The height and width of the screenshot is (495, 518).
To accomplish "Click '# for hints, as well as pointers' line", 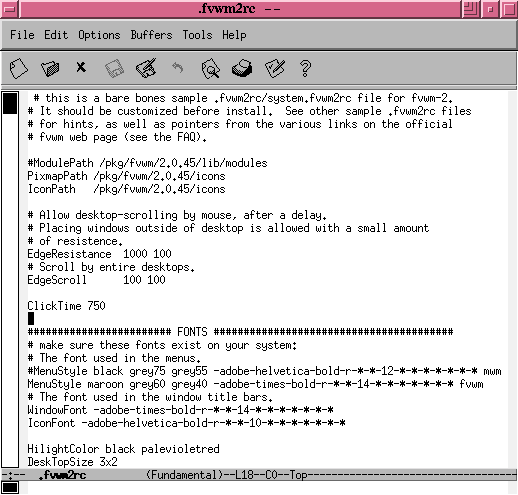I will click(240, 124).
